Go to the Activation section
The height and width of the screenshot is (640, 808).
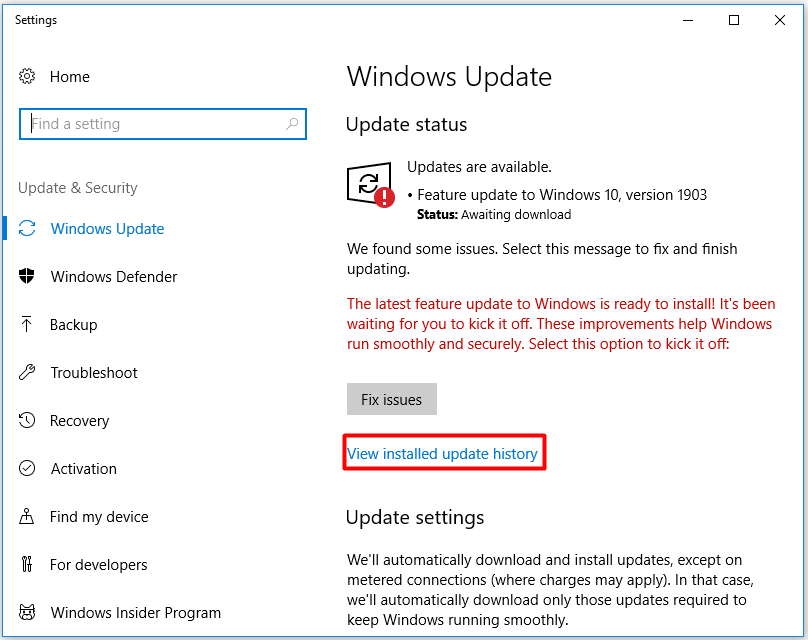83,469
